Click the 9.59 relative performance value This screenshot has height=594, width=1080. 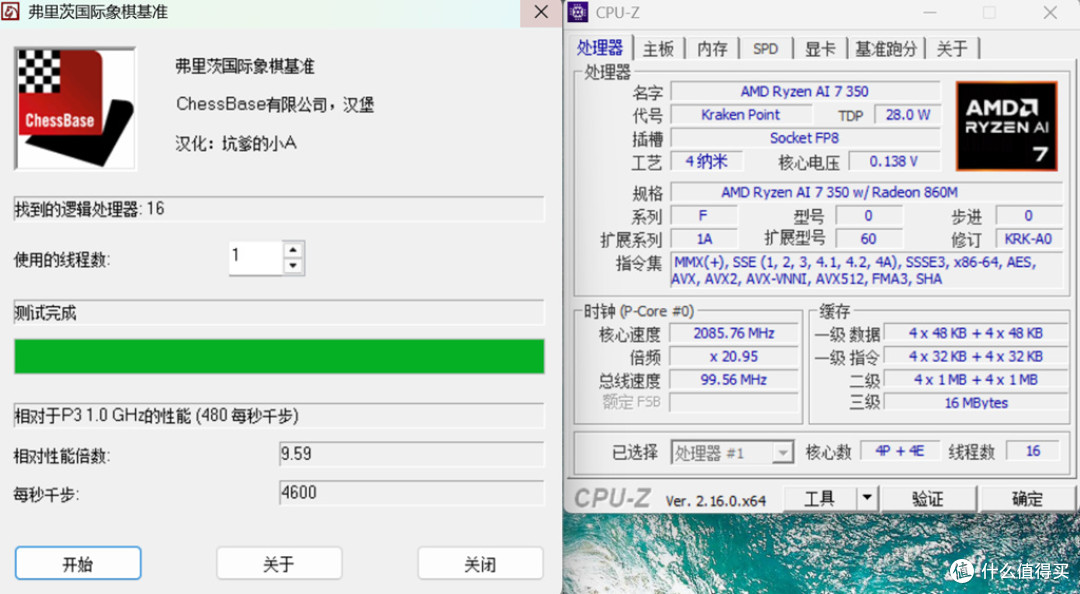(x=411, y=454)
